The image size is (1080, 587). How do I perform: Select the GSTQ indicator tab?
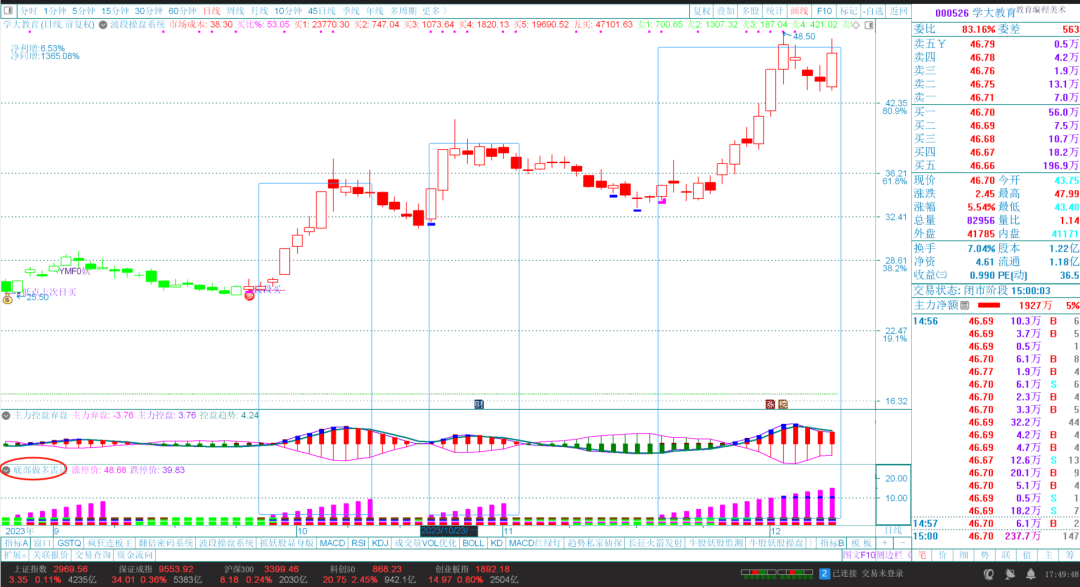[69, 543]
